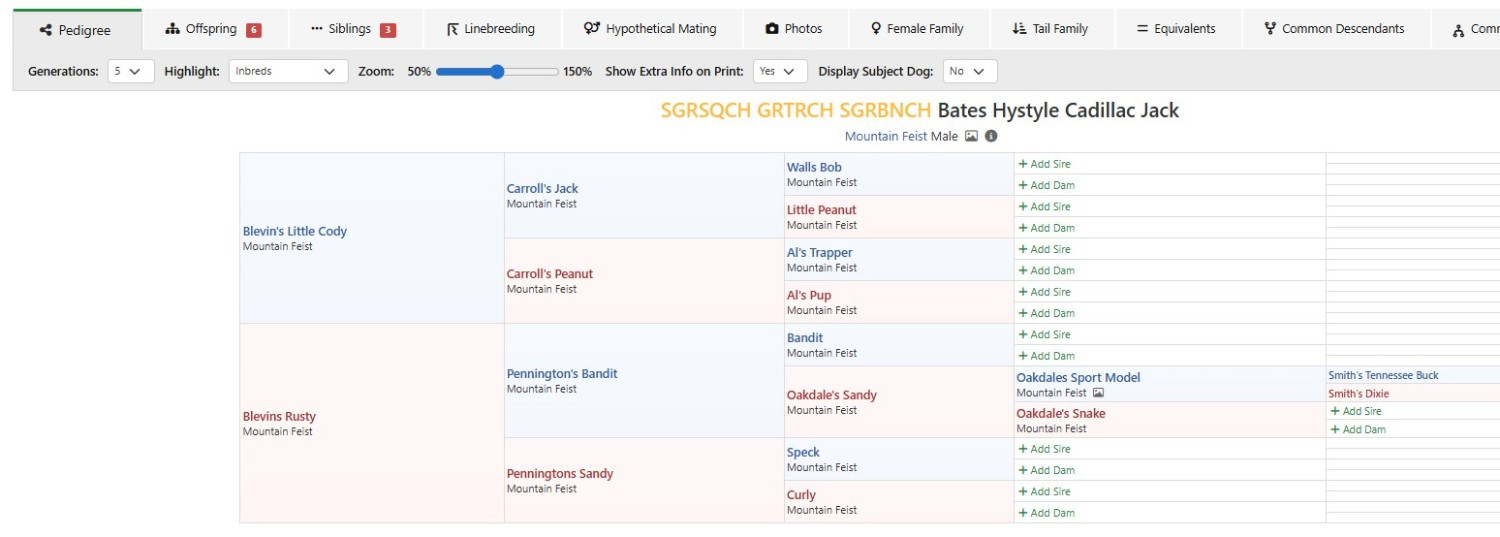
Task: Click the Female Family venus icon
Action: pos(876,29)
